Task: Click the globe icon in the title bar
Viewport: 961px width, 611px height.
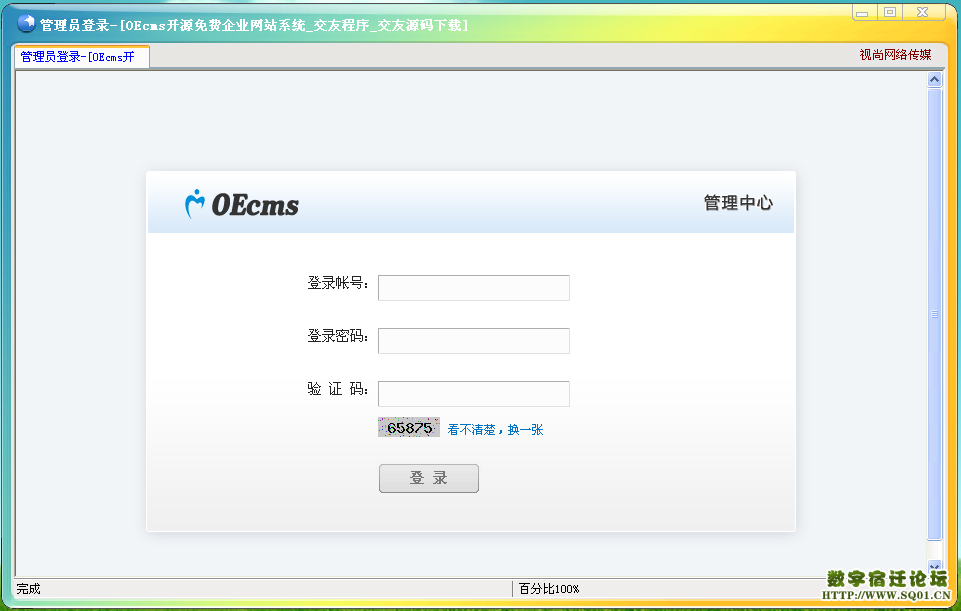Action: coord(26,23)
